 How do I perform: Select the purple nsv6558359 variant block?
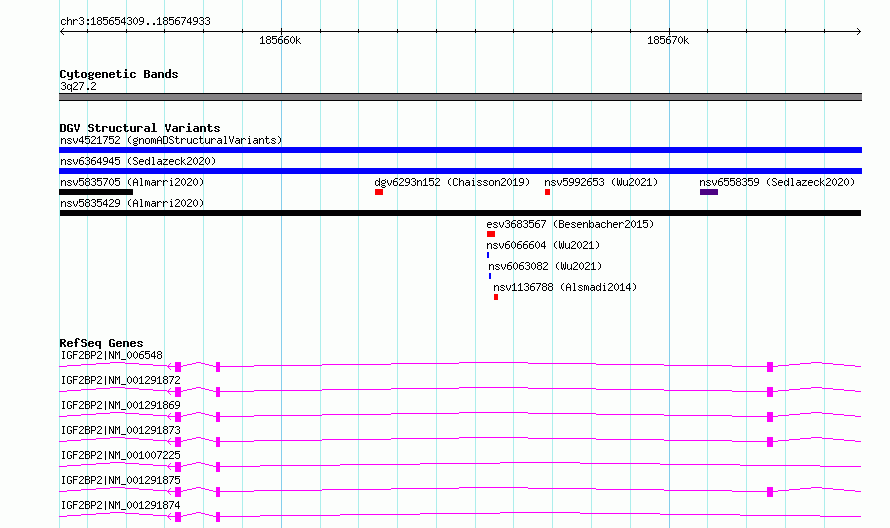(709, 192)
